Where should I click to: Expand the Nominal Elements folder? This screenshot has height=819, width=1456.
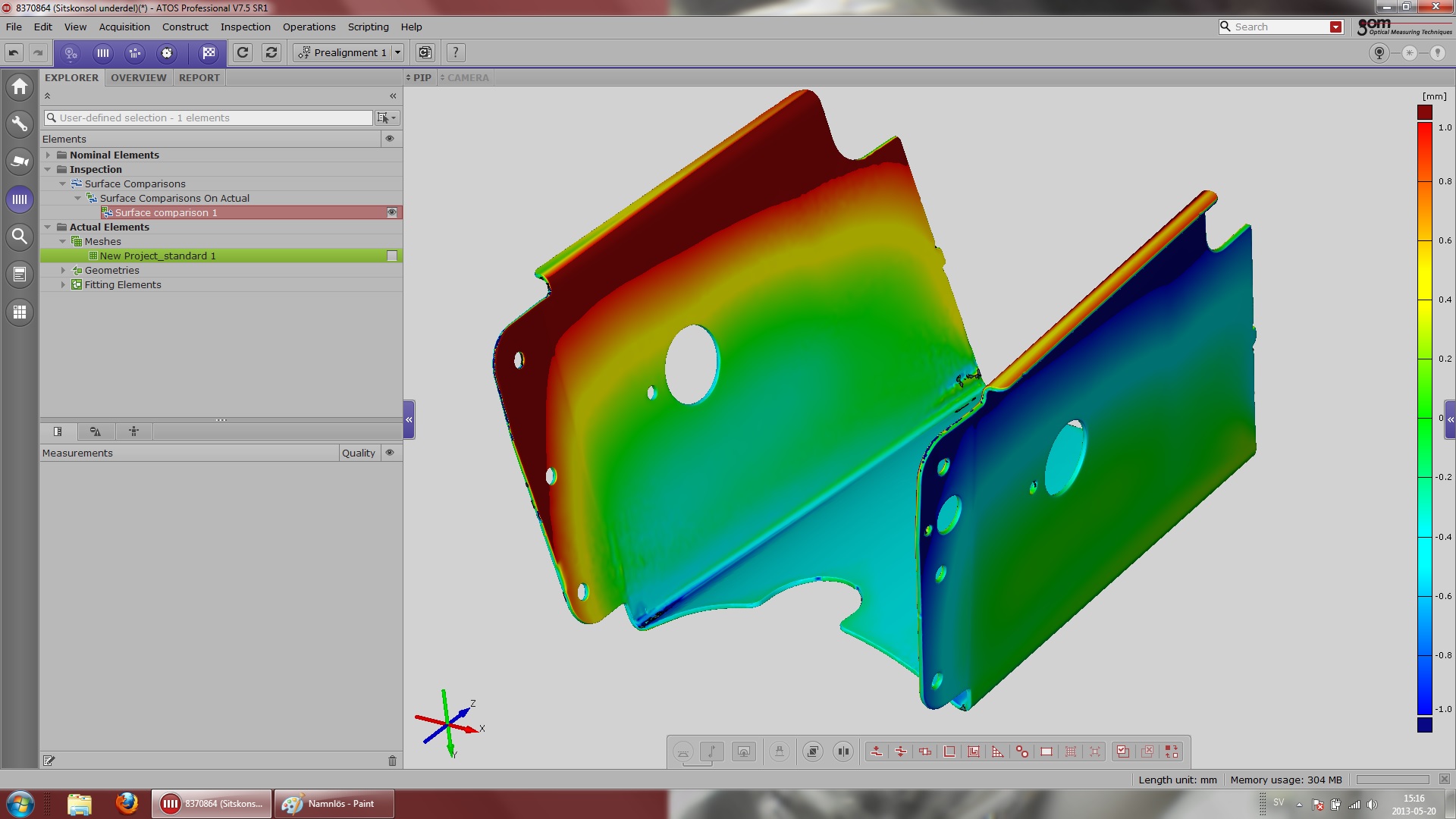click(48, 155)
